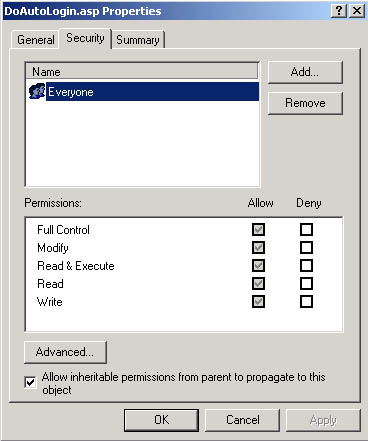Check Deny for Modify permission
The image size is (368, 441).
coord(306,248)
